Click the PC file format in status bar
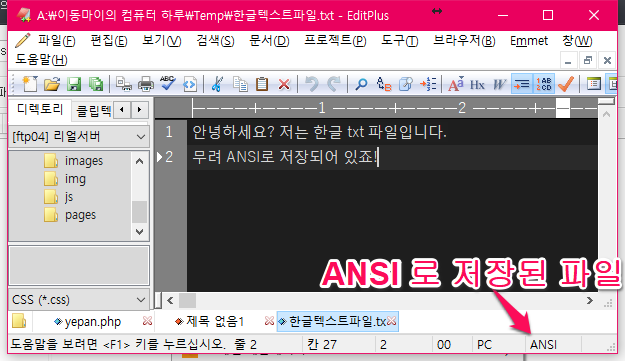The image size is (625, 361). [x=484, y=345]
